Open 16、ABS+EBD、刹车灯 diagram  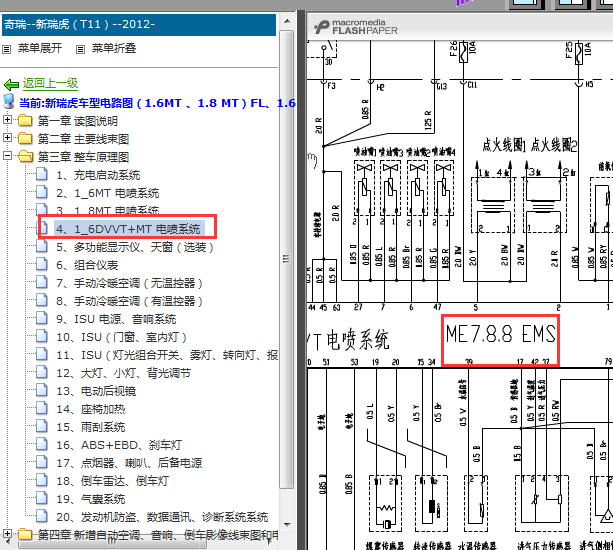(119, 445)
